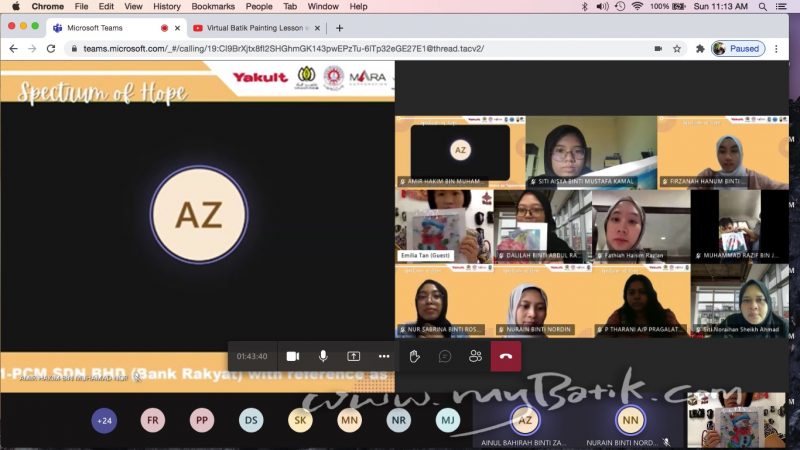Bookmark this page with the star icon
Image resolution: width=800 pixels, height=450 pixels.
677,48
